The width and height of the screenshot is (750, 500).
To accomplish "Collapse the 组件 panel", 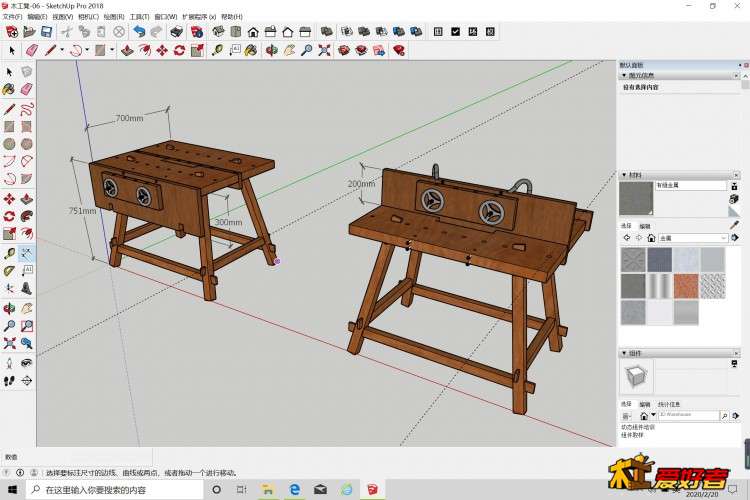I will [x=624, y=353].
